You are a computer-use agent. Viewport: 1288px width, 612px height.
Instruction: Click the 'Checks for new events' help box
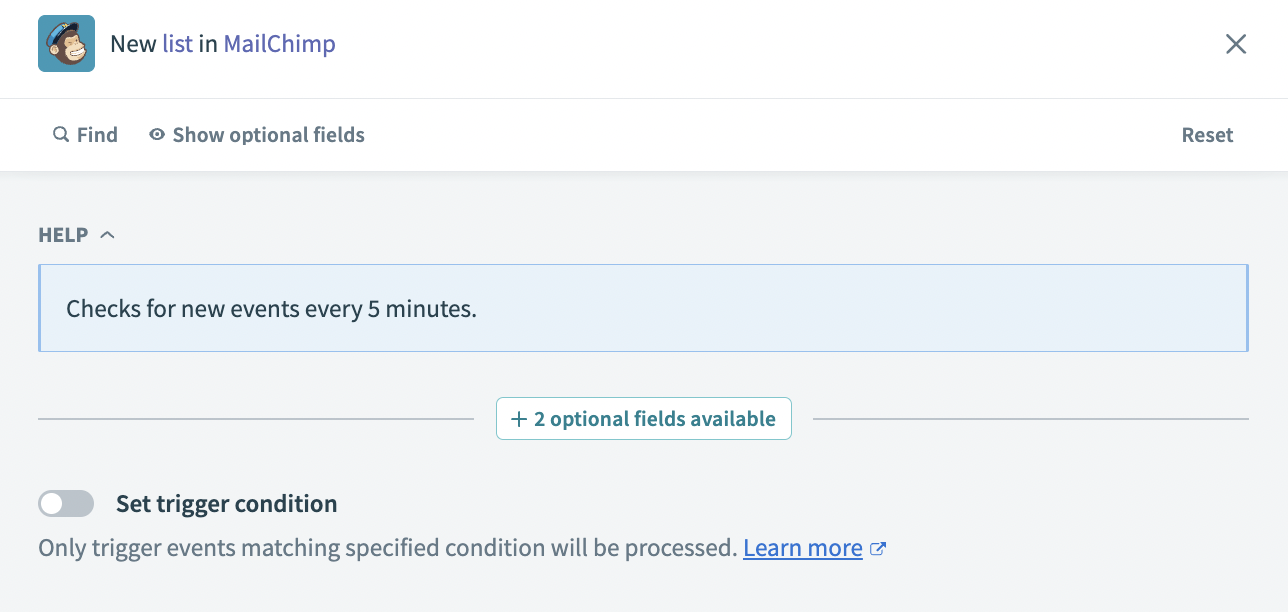click(642, 308)
